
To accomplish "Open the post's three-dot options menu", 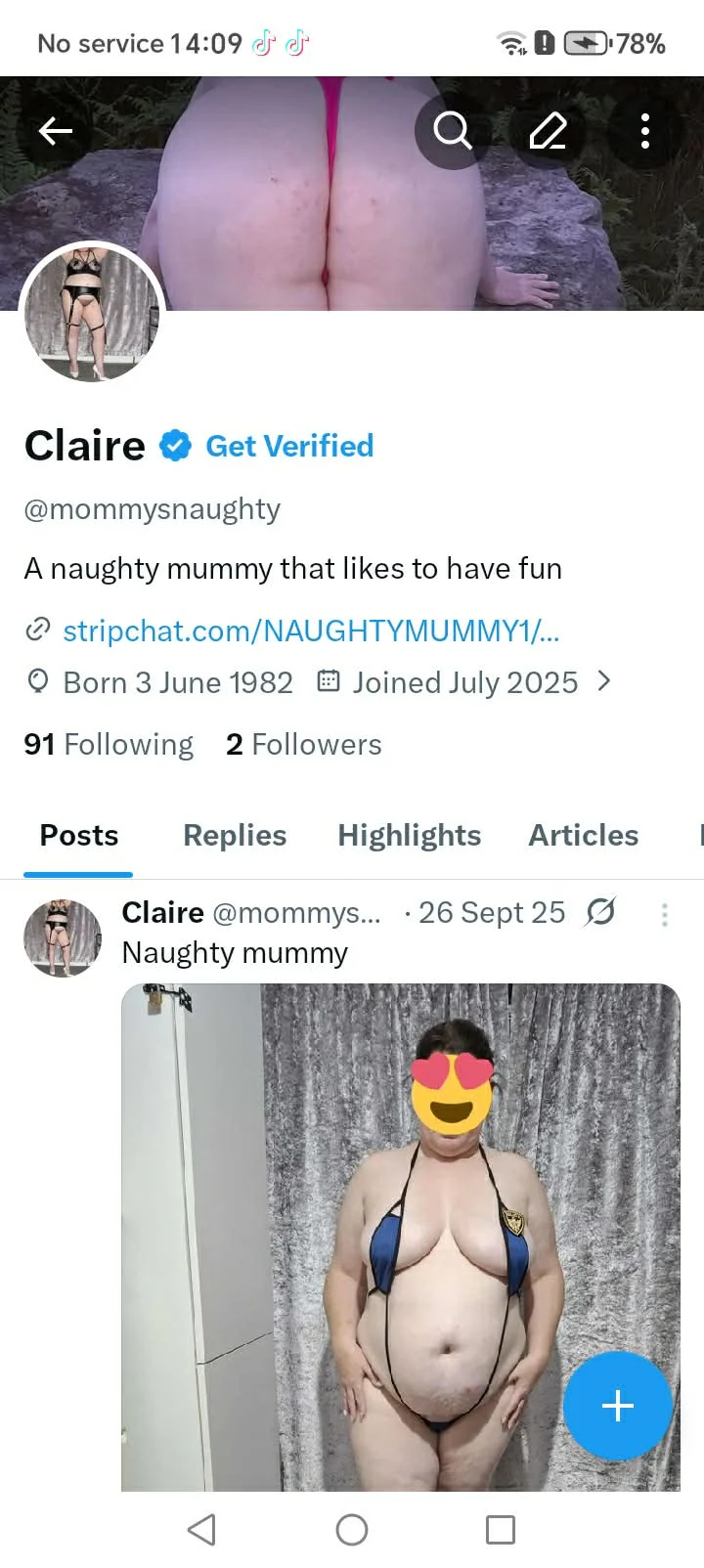I will (665, 914).
